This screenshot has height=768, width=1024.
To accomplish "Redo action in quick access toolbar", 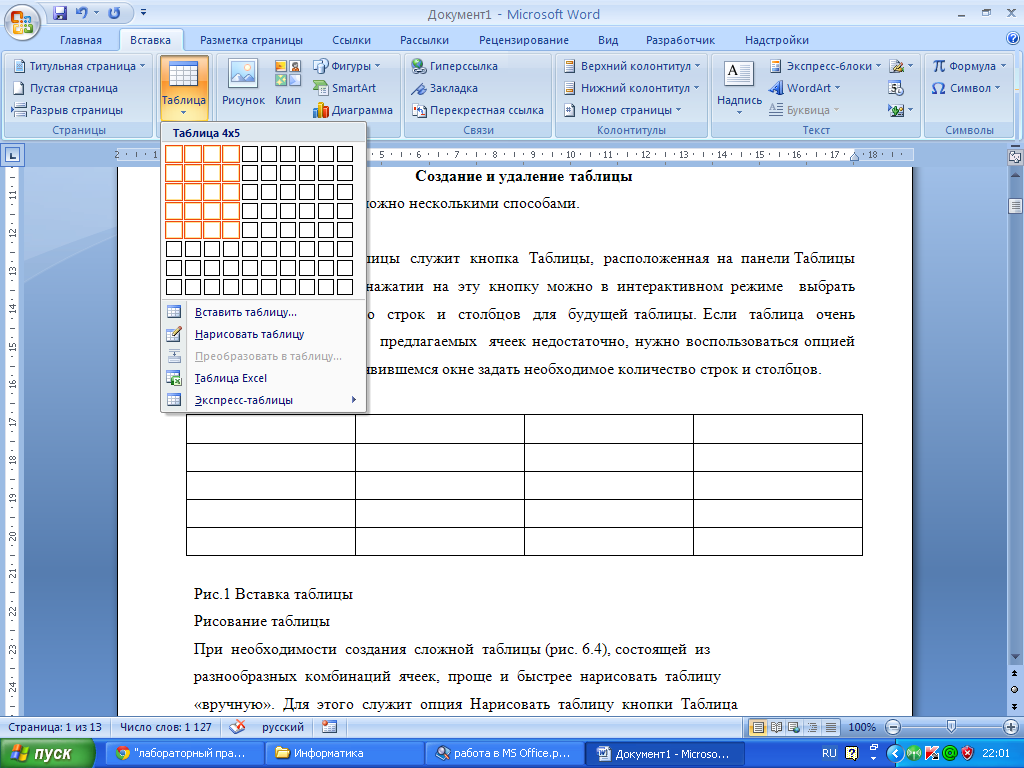I will point(114,13).
